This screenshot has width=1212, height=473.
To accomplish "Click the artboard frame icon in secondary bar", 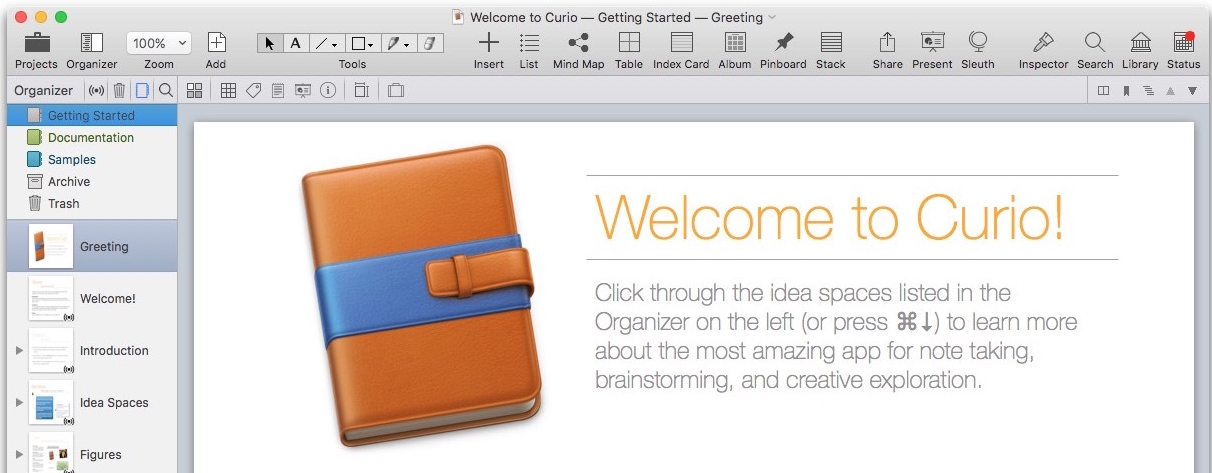I will click(x=361, y=90).
